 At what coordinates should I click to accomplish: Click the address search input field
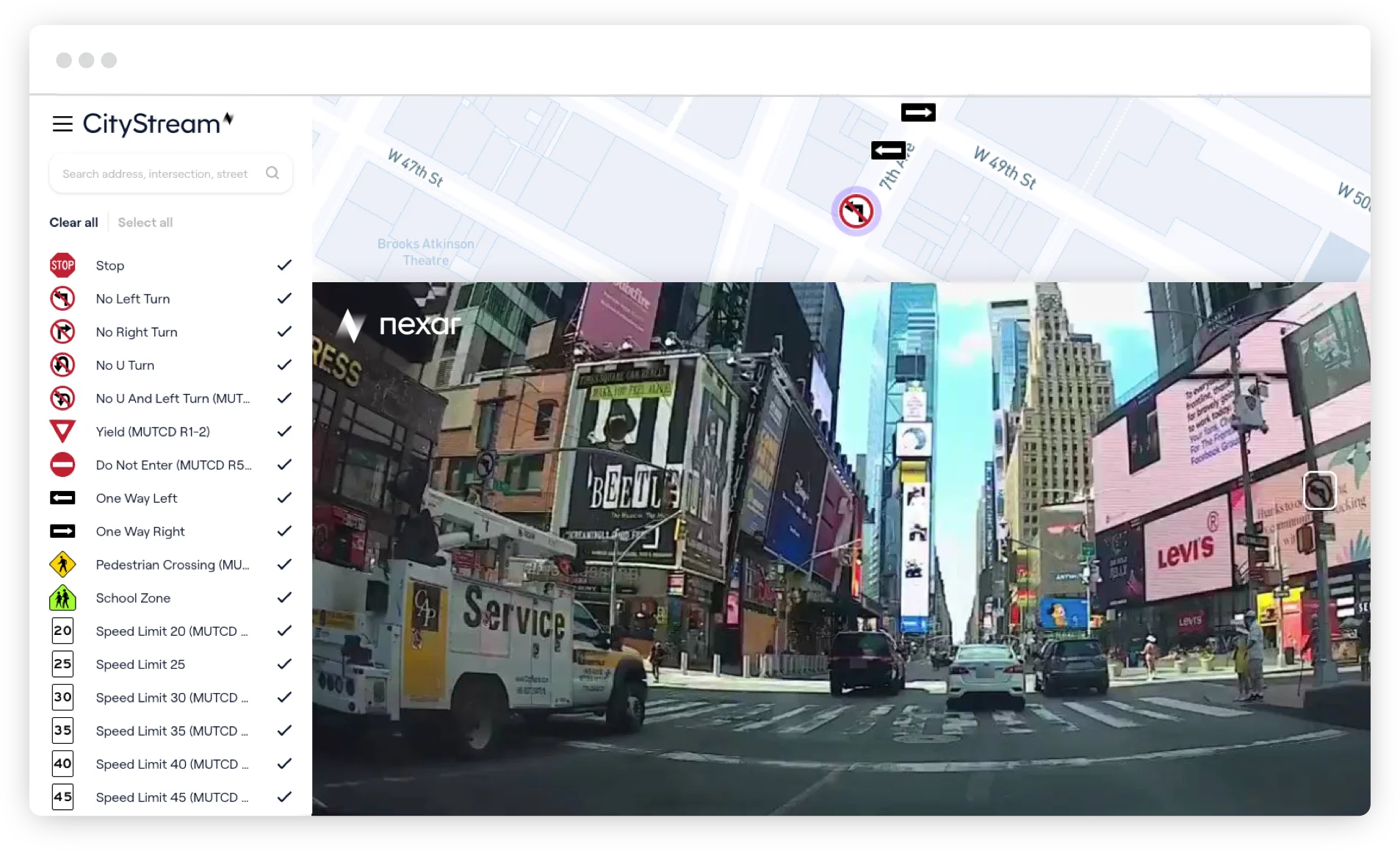pos(154,173)
